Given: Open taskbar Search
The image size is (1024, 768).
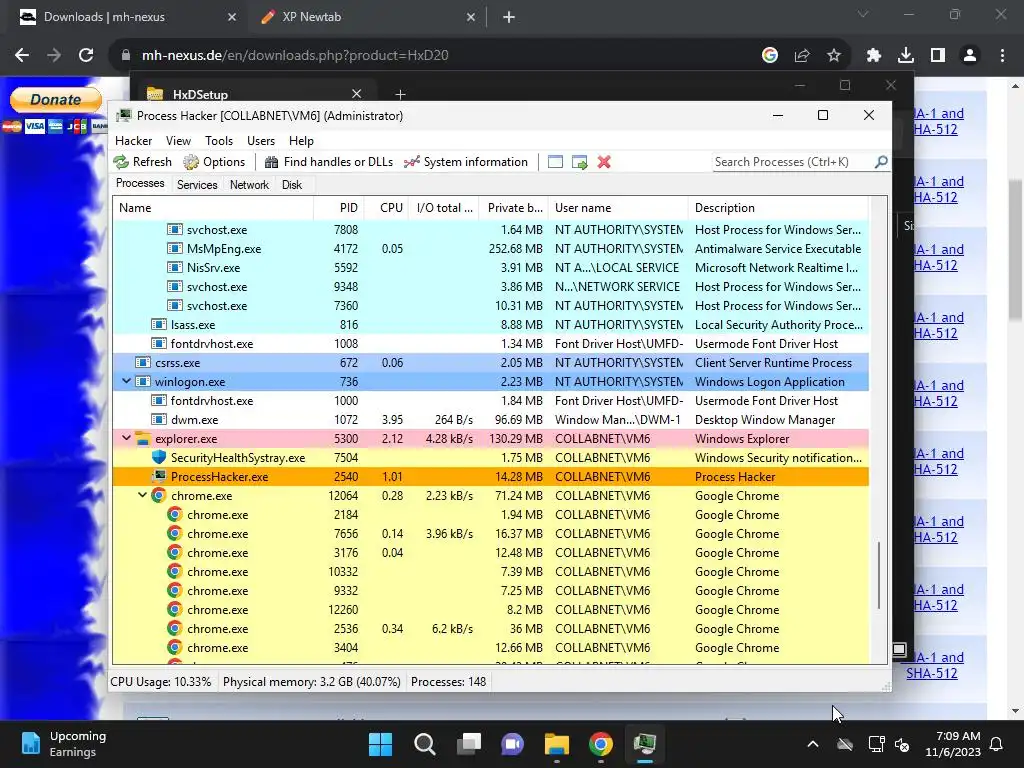Looking at the screenshot, I should 424,744.
